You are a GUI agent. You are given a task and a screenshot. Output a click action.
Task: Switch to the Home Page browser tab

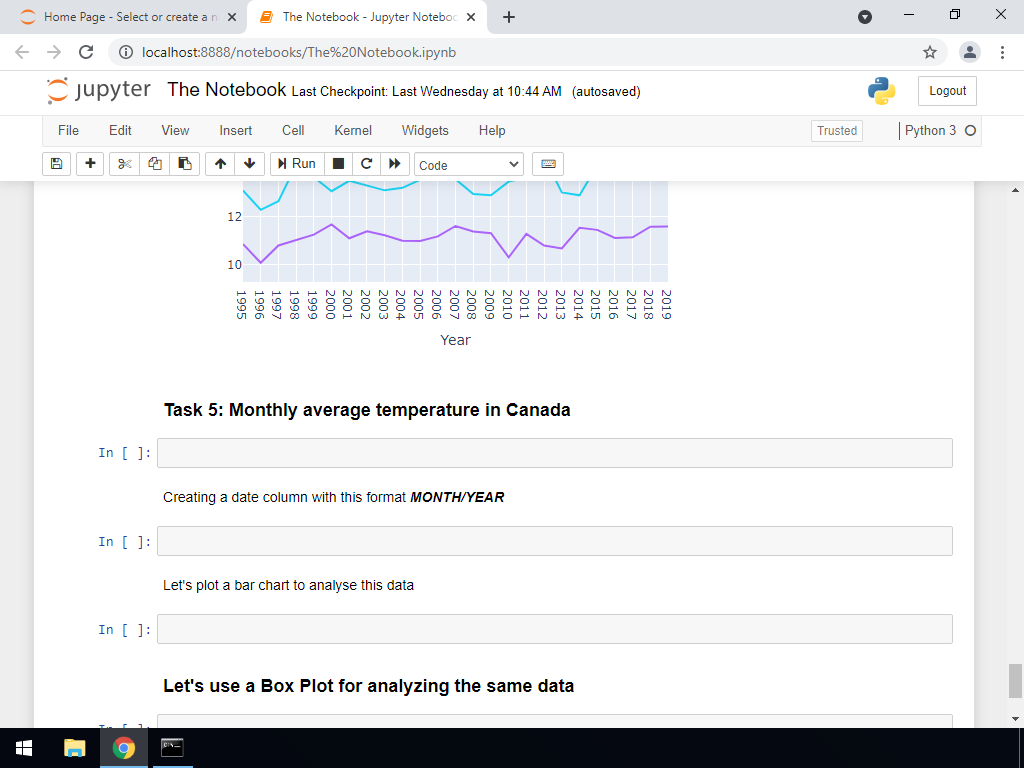click(x=123, y=17)
